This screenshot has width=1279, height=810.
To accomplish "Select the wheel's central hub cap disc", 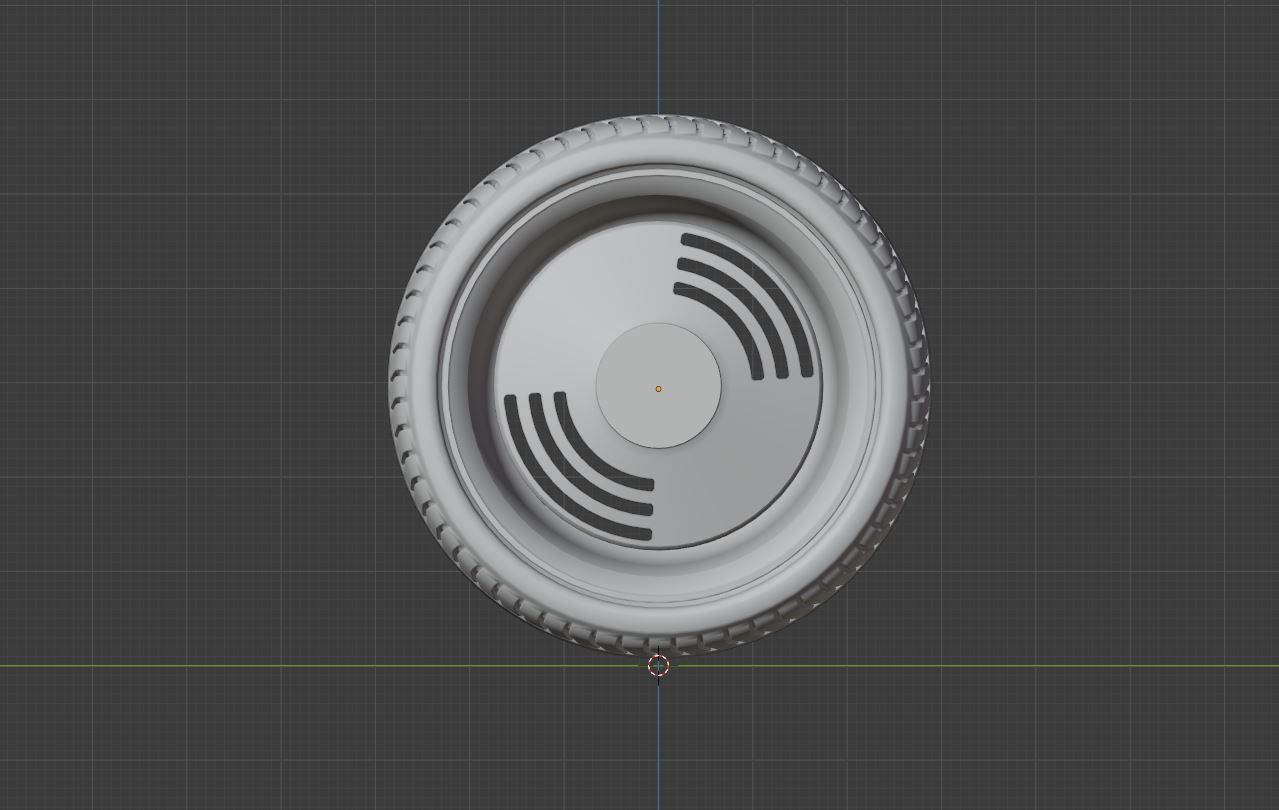I will [x=658, y=386].
